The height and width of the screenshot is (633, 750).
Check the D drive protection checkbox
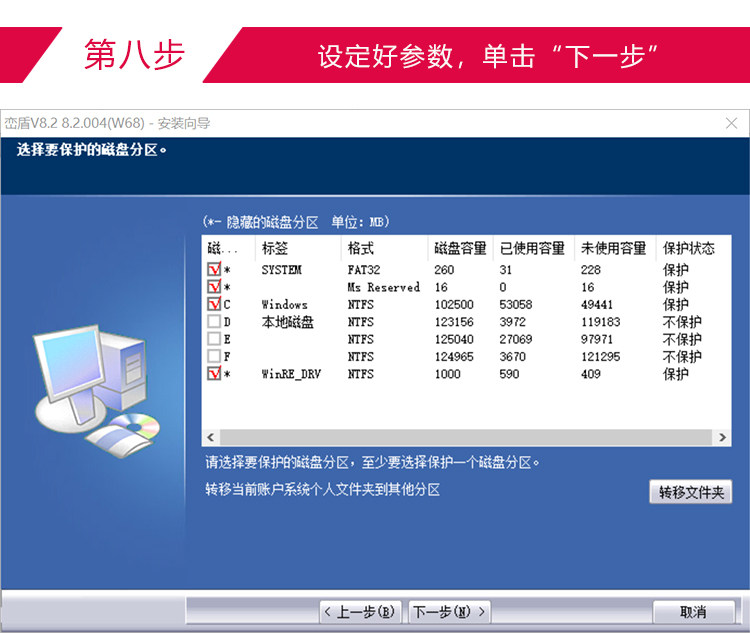(x=214, y=321)
